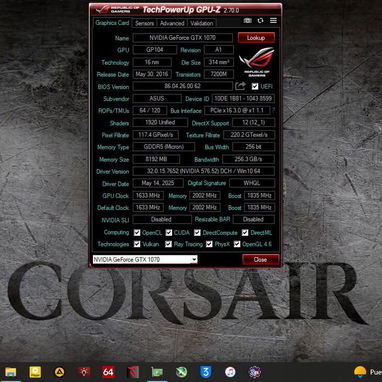Viewport: 382px width, 382px height.
Task: Click the Transistors value 7200M
Action: (218, 74)
